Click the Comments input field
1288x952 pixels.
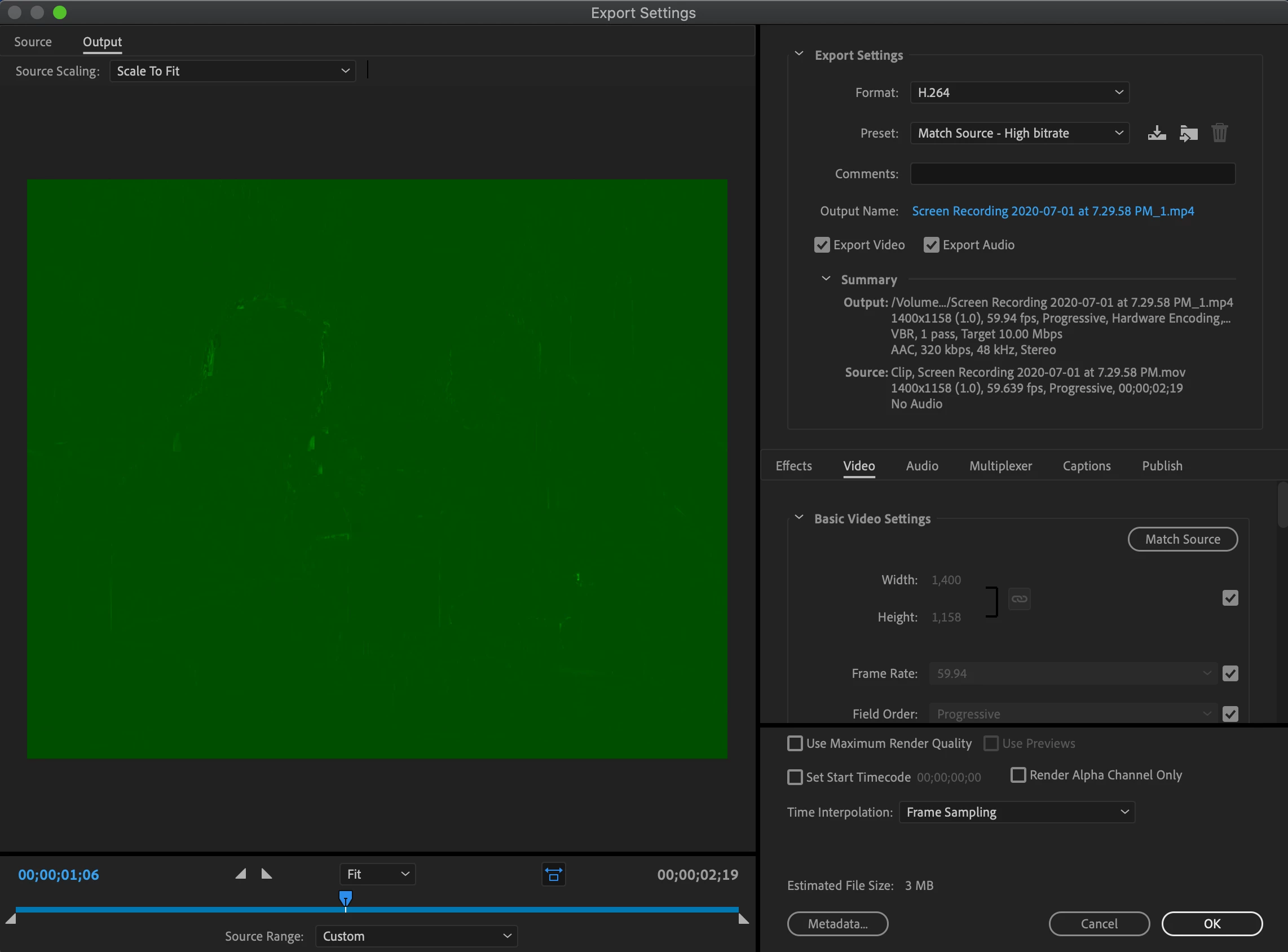[x=1072, y=174]
